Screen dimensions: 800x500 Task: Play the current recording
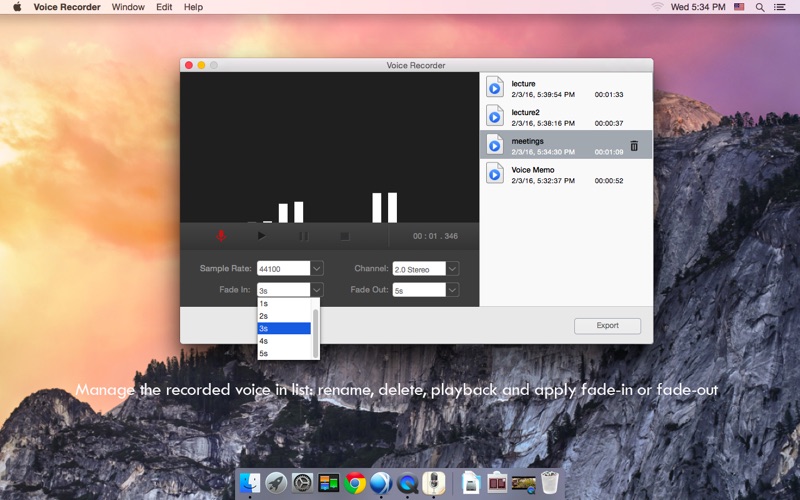pyautogui.click(x=261, y=236)
